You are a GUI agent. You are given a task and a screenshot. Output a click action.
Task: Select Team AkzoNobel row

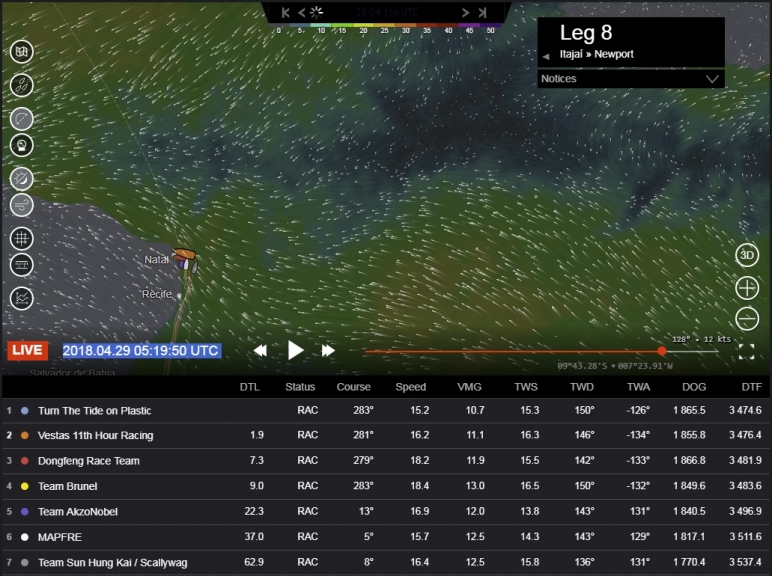coord(386,512)
